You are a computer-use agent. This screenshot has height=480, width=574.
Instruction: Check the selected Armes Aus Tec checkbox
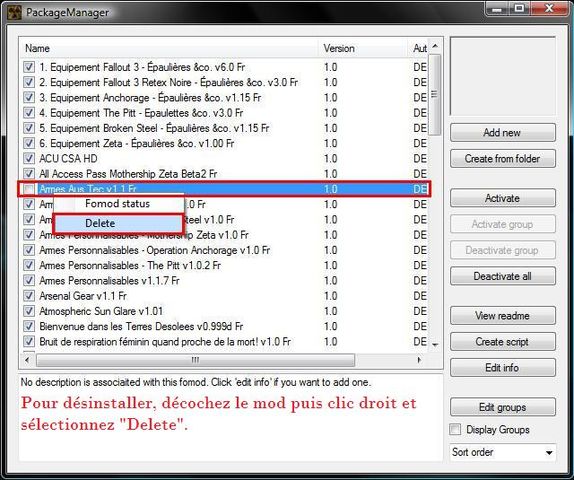click(29, 189)
